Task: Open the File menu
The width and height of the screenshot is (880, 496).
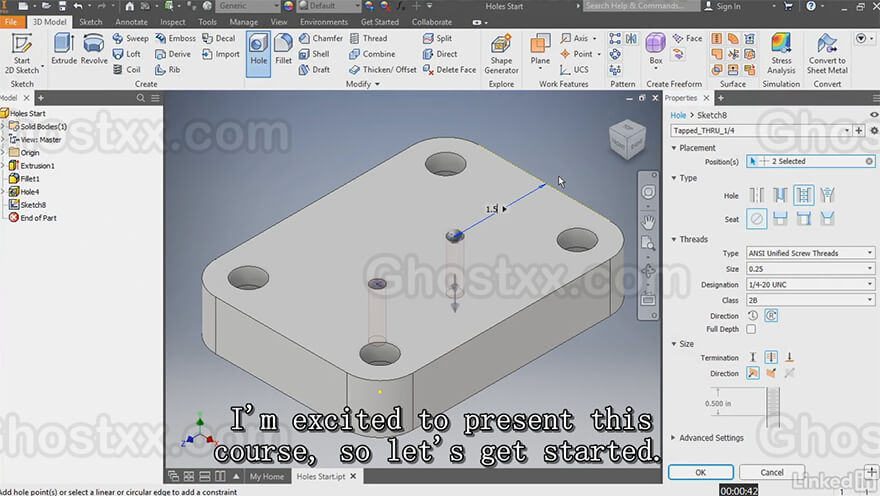Action: tap(11, 22)
